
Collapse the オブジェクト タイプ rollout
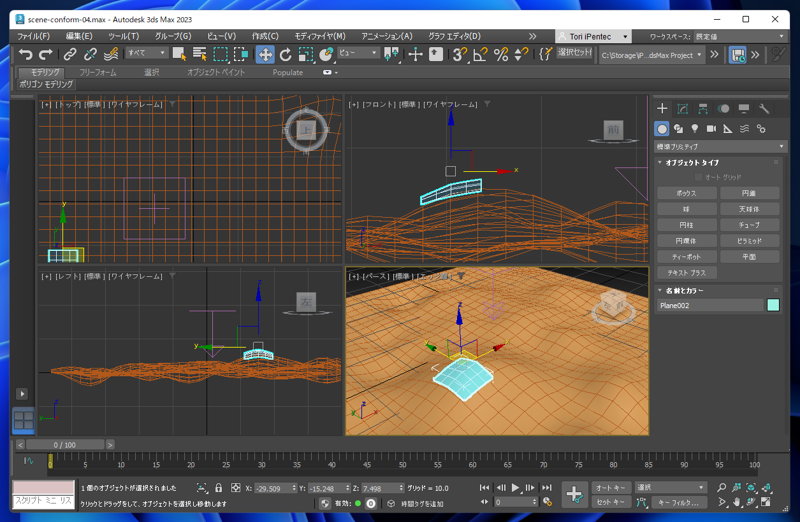[692, 162]
